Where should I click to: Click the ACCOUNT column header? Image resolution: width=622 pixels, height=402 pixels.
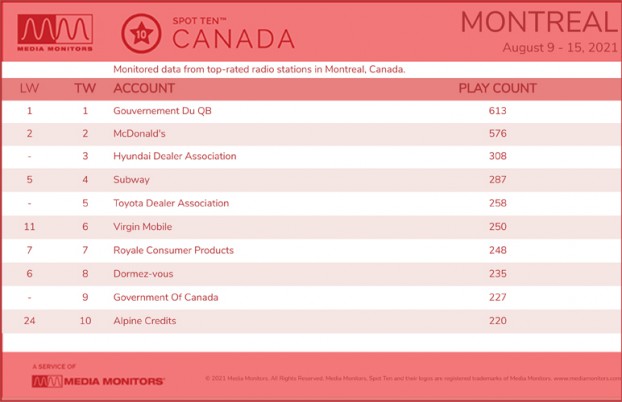pos(144,88)
